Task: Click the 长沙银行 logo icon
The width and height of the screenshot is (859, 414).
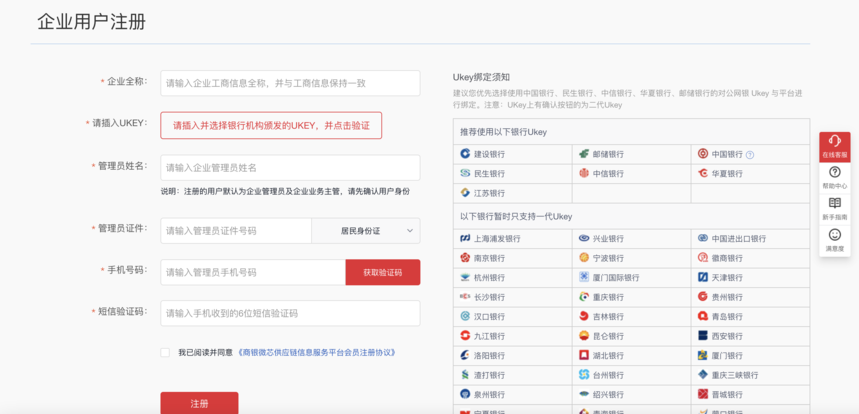Action: (465, 297)
